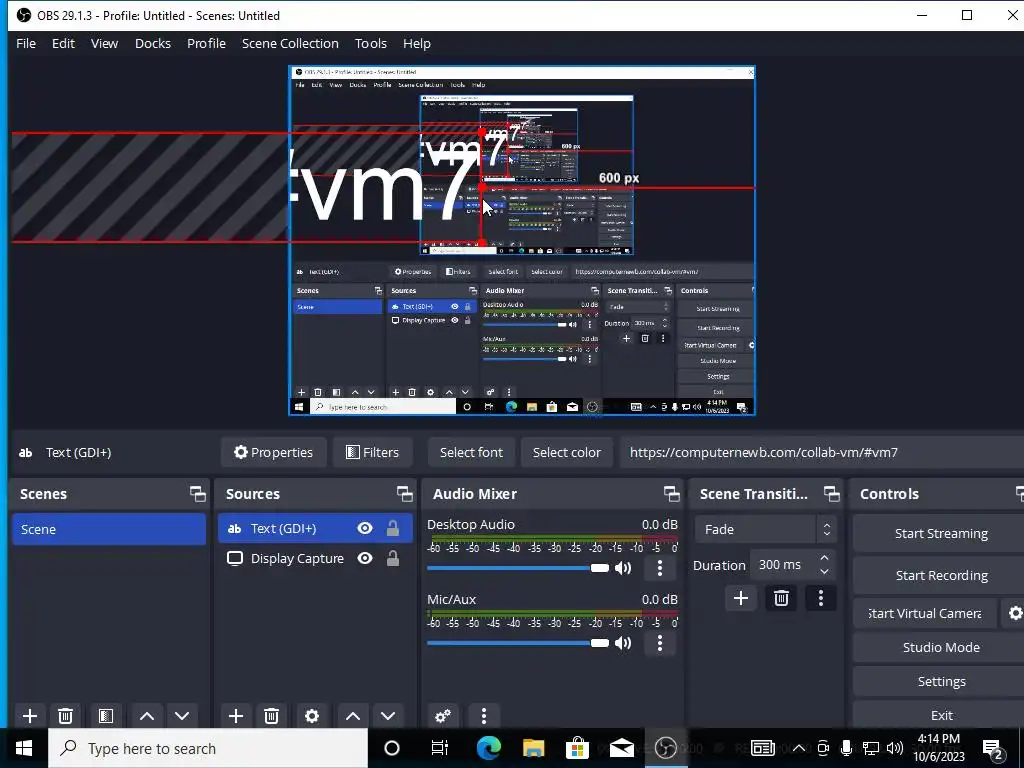Click the taskbar search box
Screen dimensions: 1024x768
point(208,748)
